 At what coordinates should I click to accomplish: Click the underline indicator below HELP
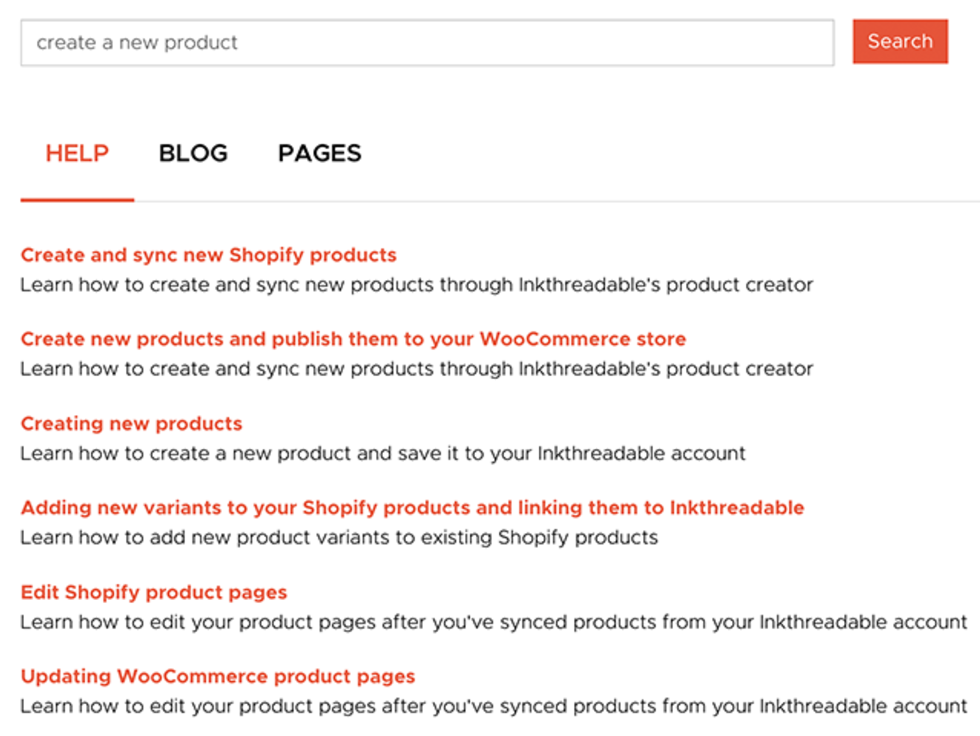(77, 198)
